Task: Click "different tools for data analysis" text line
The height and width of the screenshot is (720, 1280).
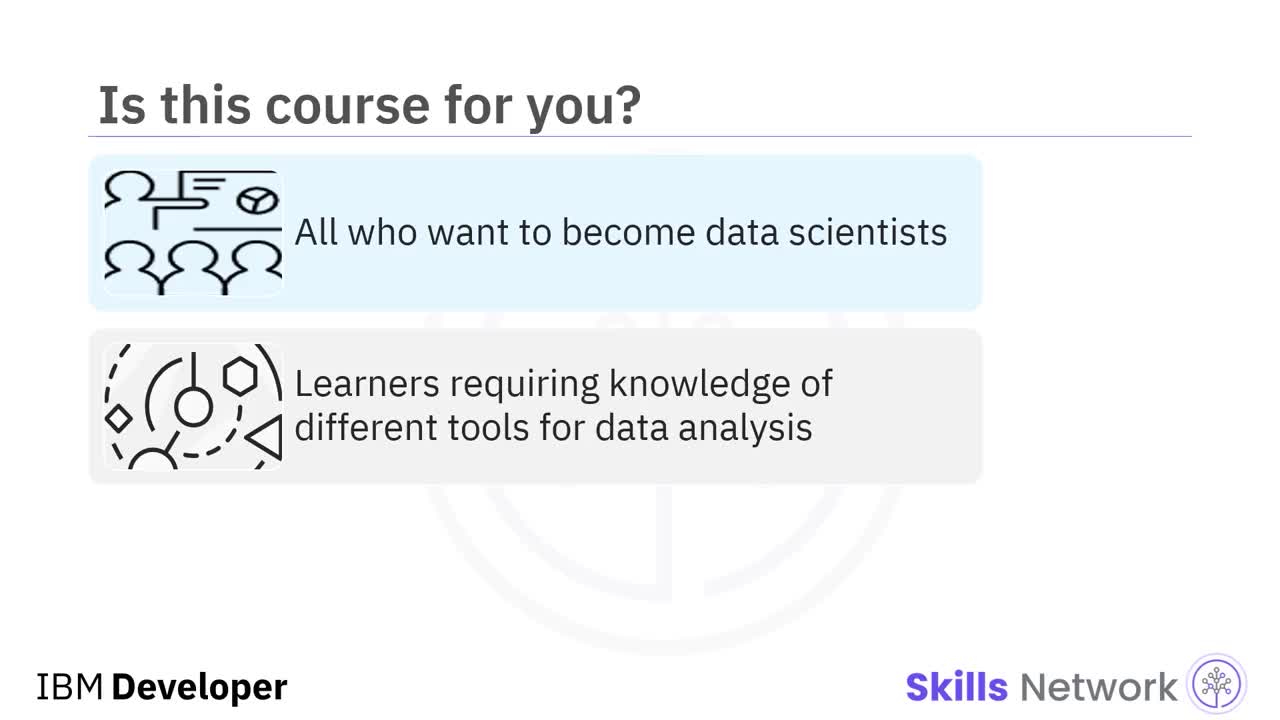Action: click(553, 428)
